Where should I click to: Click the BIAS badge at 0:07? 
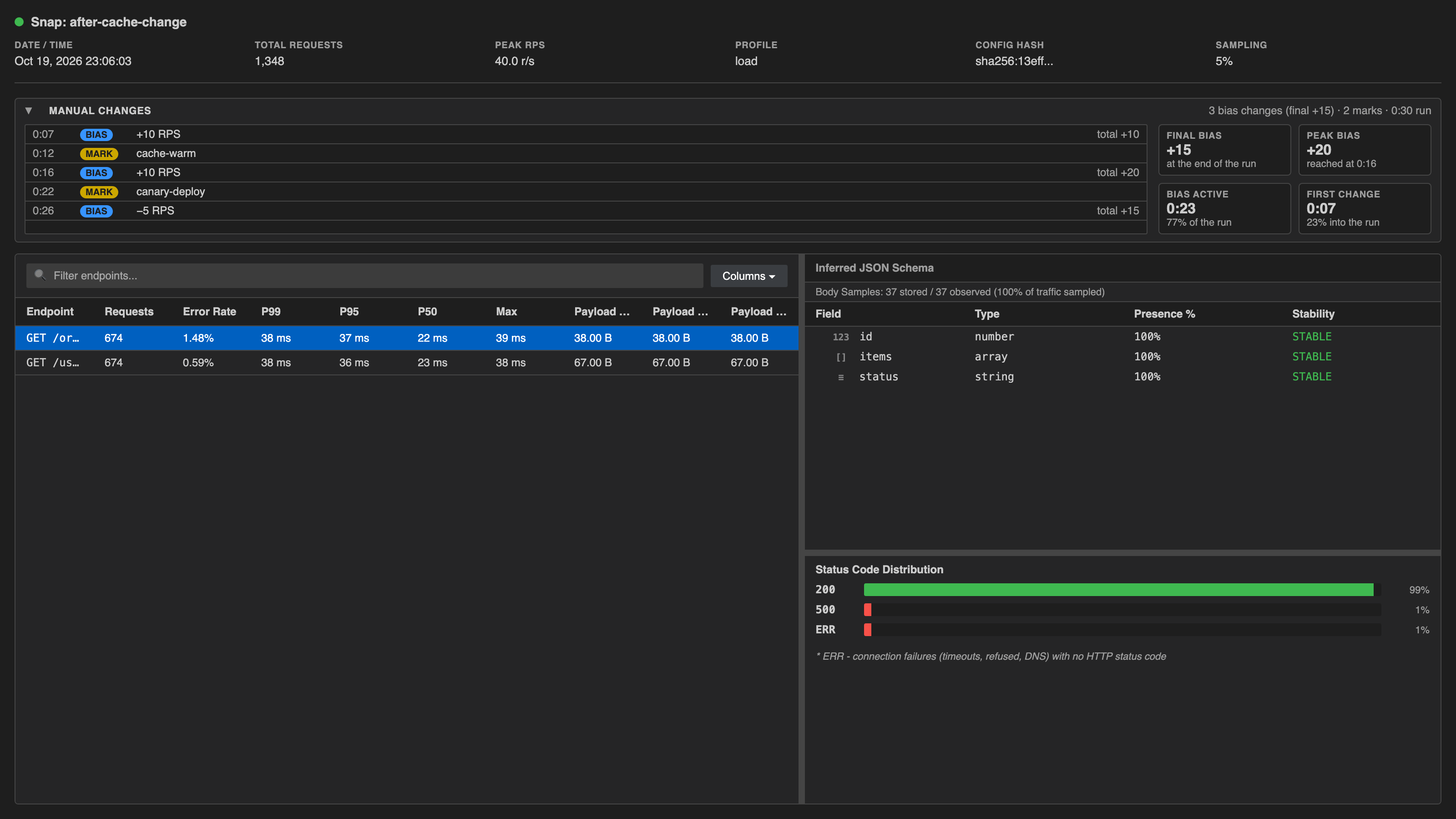click(x=96, y=135)
